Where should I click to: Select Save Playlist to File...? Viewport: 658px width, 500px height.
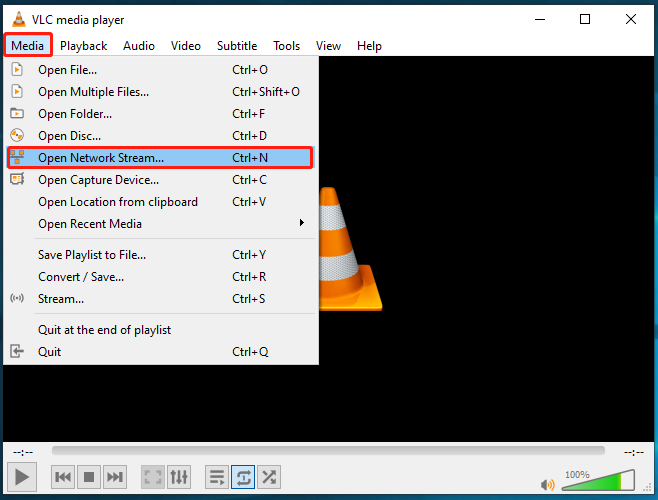click(161, 255)
